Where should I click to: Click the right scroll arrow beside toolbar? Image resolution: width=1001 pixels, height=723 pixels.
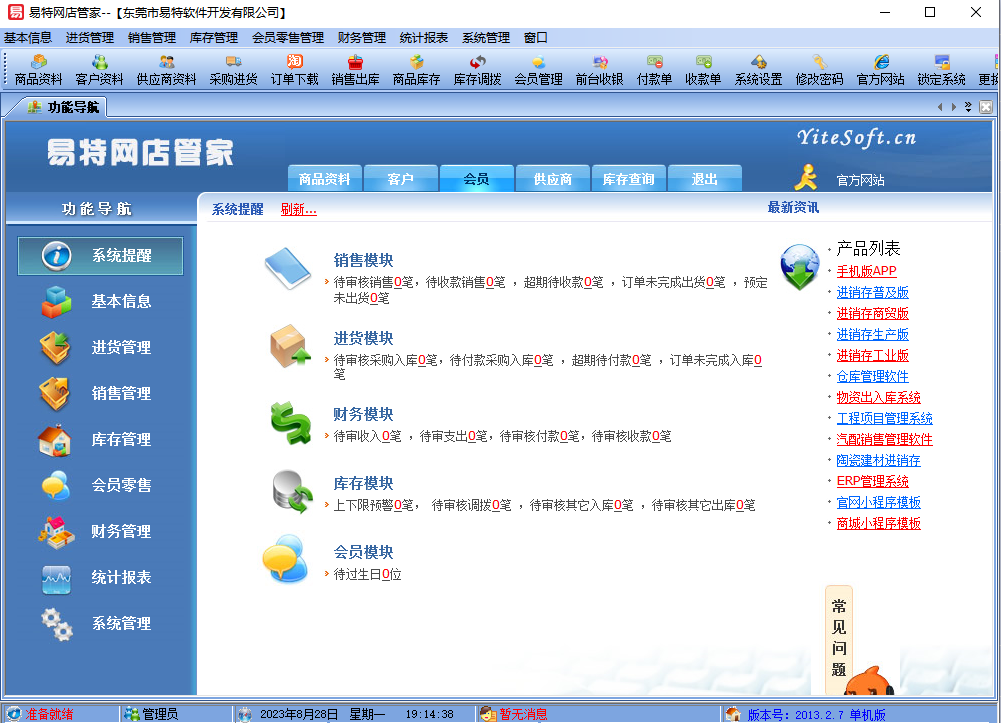point(953,106)
